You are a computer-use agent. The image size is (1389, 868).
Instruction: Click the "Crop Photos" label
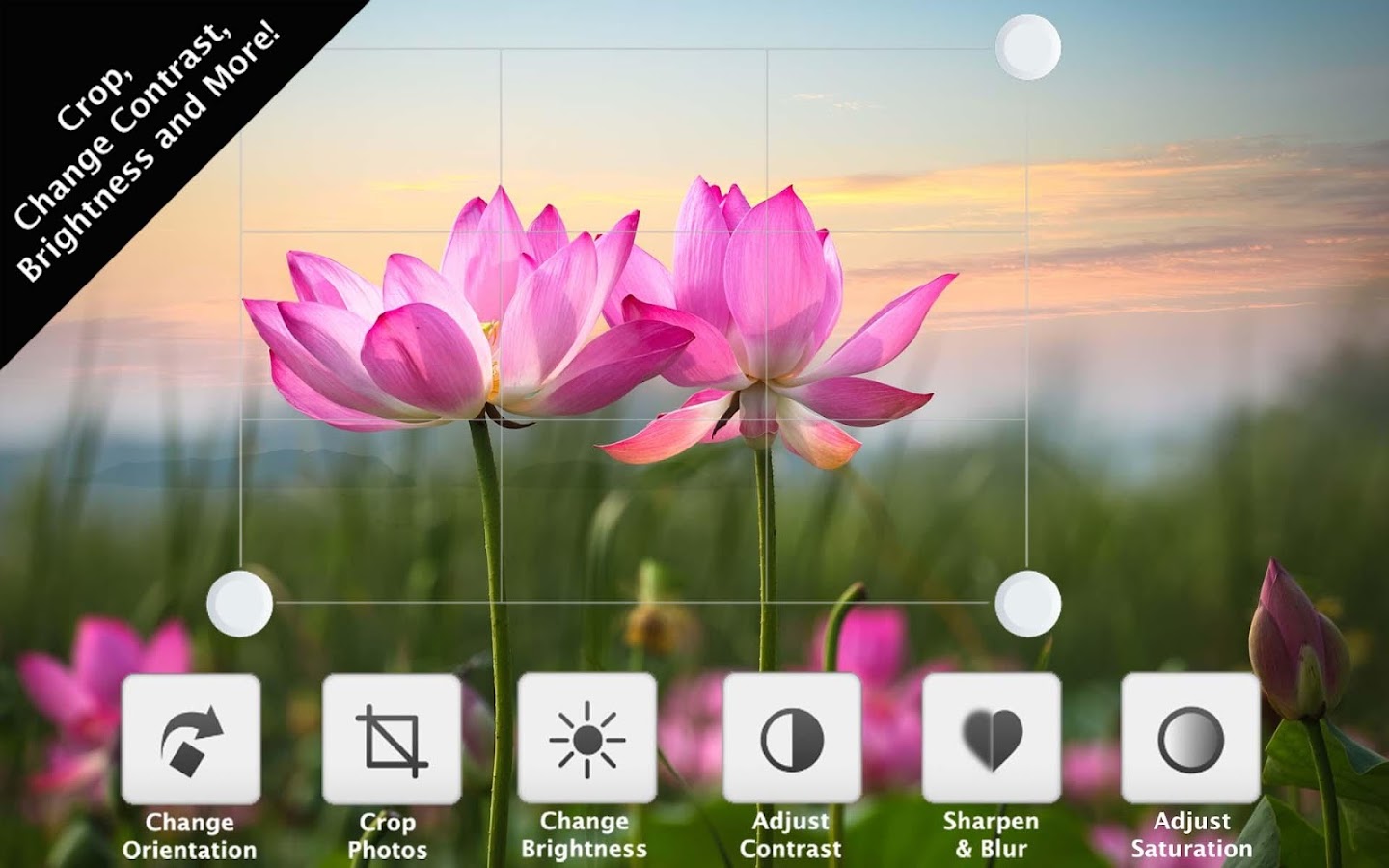pyautogui.click(x=388, y=836)
